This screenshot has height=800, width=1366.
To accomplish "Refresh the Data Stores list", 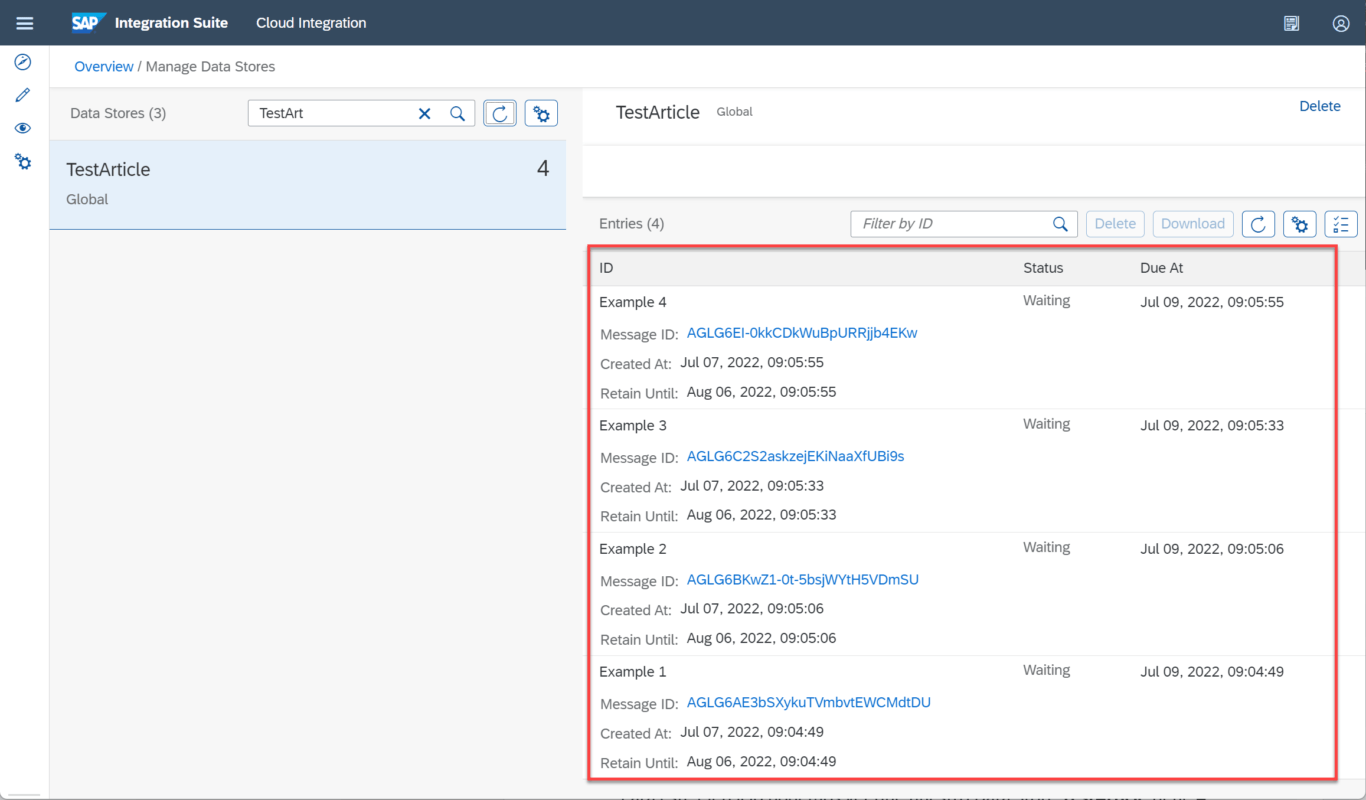I will tap(500, 114).
